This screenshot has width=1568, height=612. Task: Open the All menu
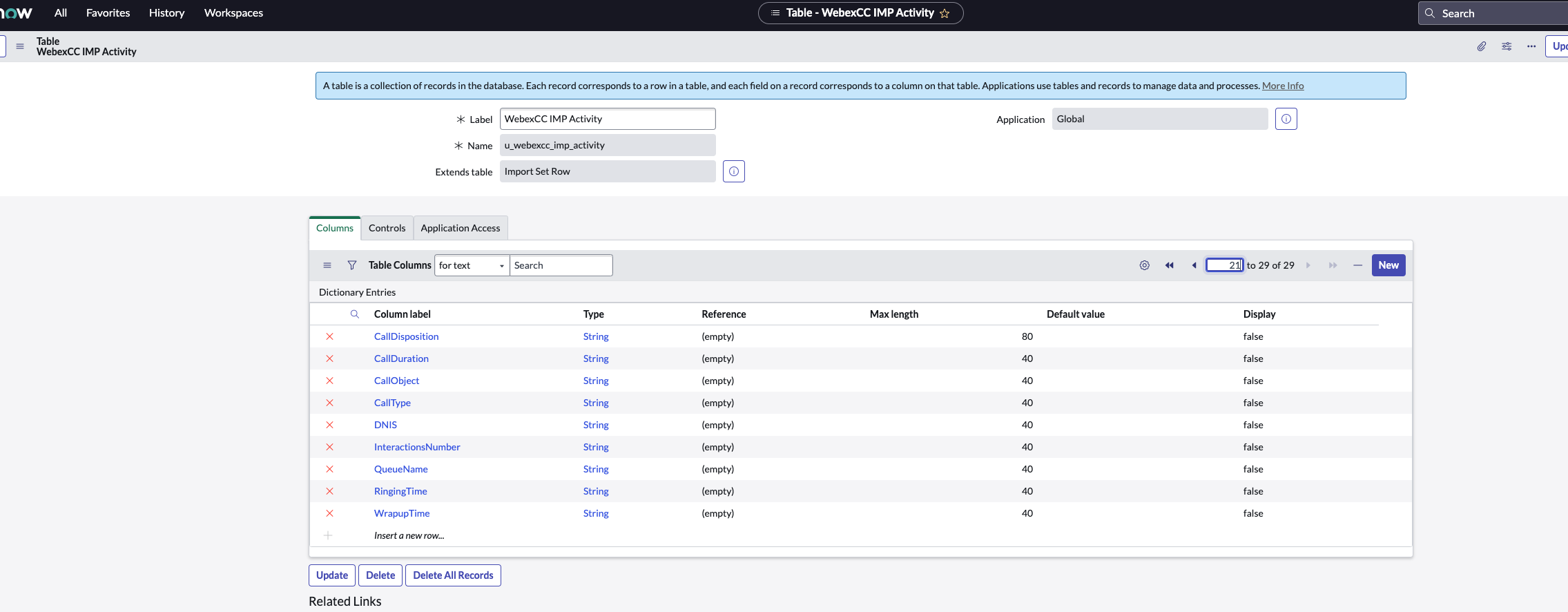tap(61, 13)
